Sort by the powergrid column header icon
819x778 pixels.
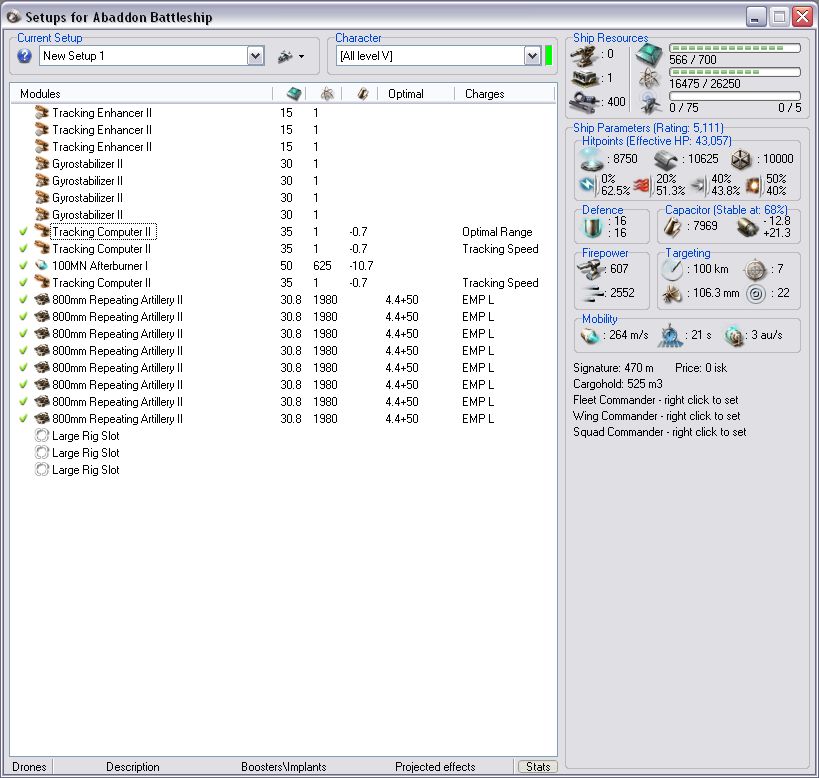[326, 94]
